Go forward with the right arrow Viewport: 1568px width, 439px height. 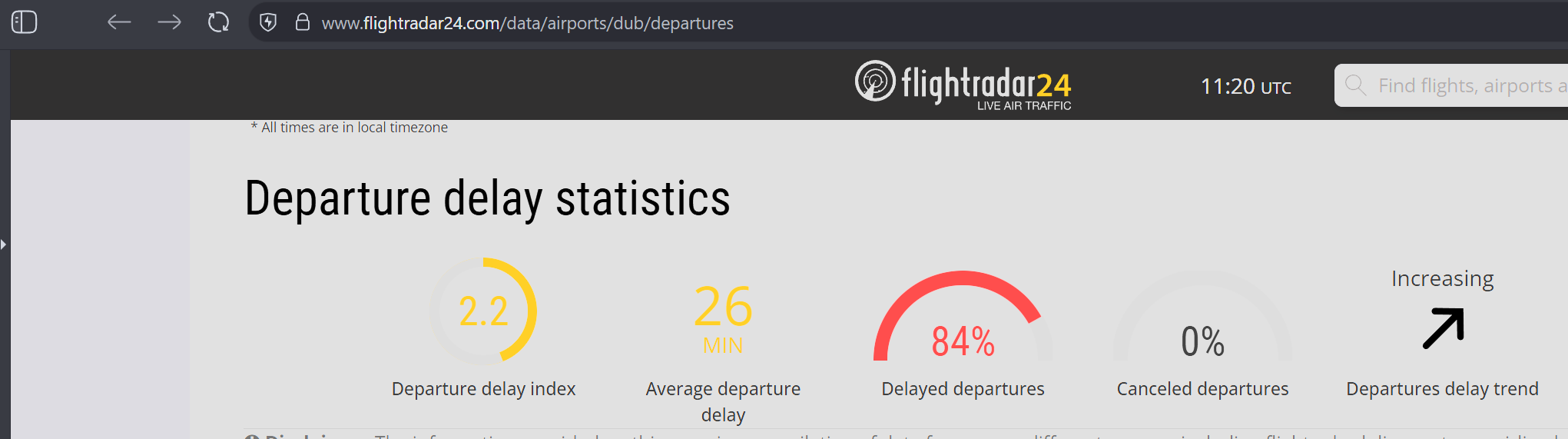click(169, 22)
